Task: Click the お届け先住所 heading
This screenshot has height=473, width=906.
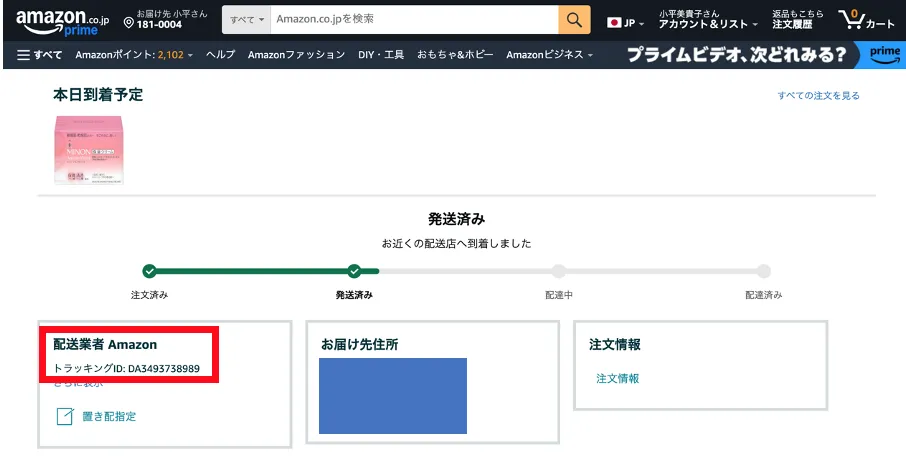Action: tap(359, 345)
